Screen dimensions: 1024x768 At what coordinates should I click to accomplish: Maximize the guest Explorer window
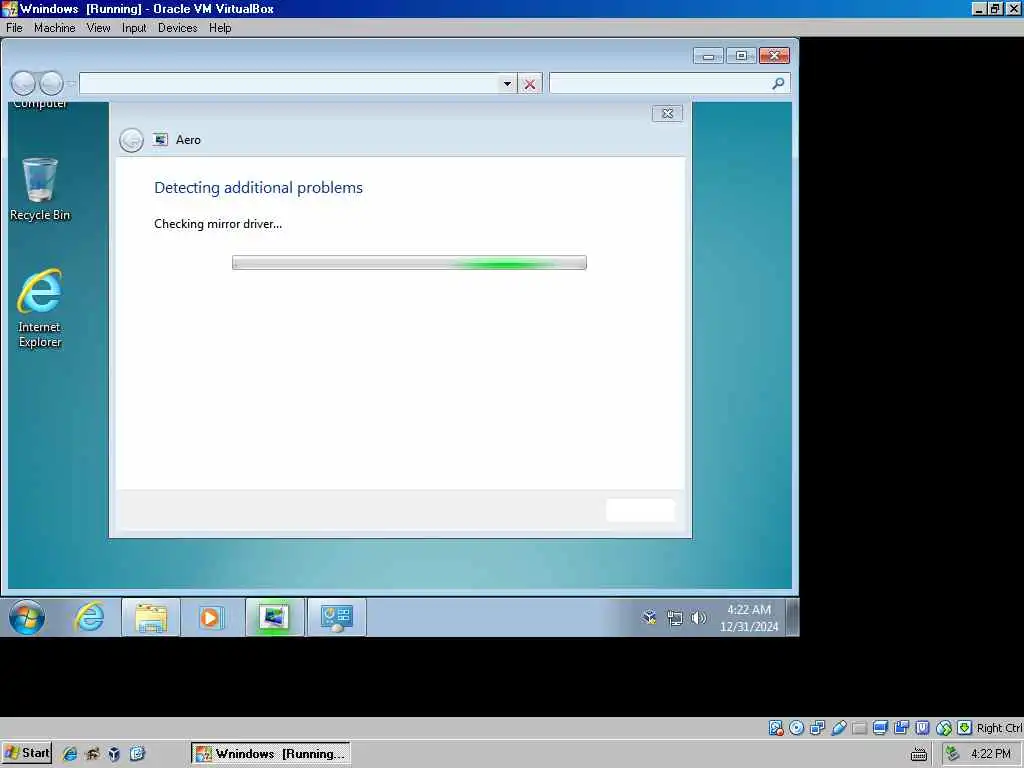741,56
